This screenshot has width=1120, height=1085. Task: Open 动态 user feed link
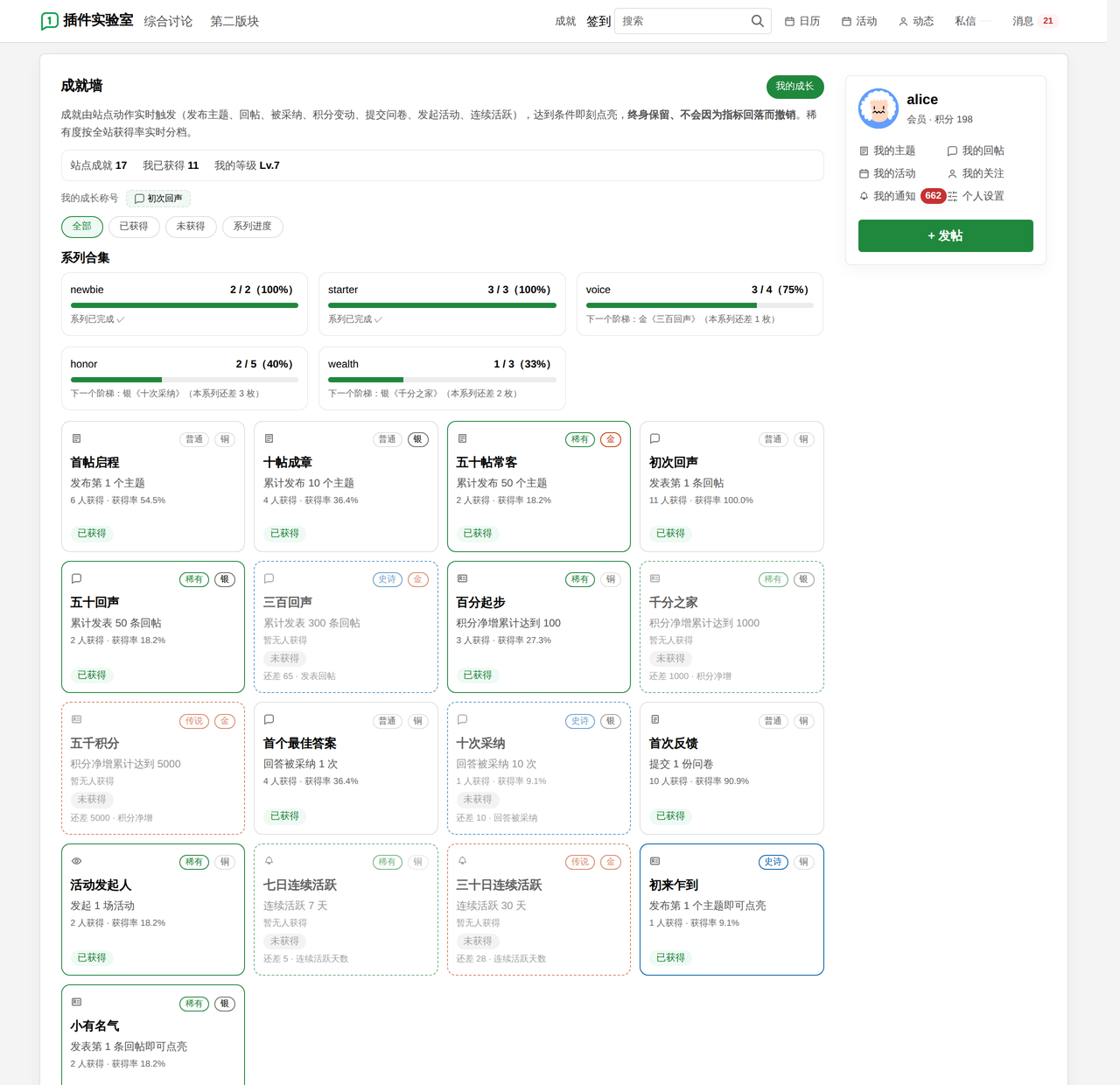(916, 21)
